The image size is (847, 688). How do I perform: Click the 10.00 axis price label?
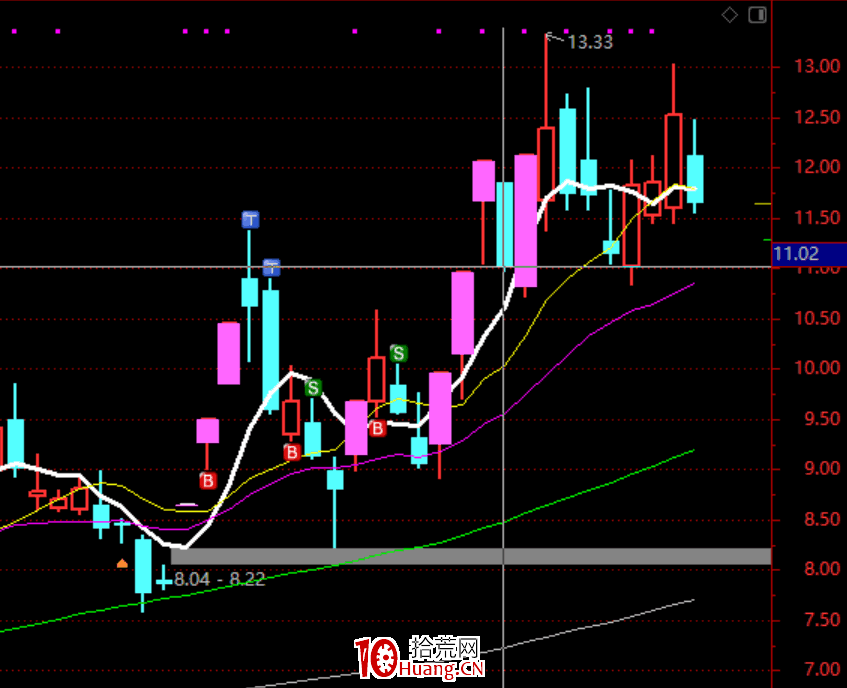817,368
